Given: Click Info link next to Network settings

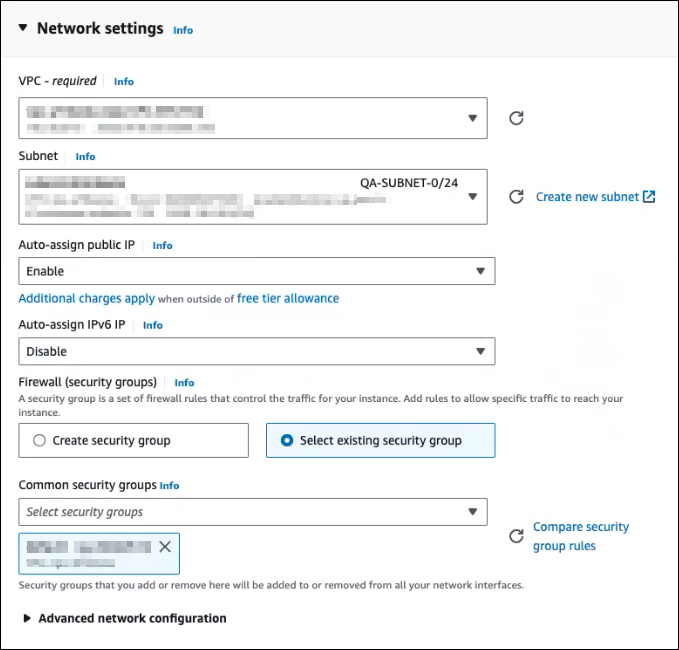Looking at the screenshot, I should click(x=183, y=30).
